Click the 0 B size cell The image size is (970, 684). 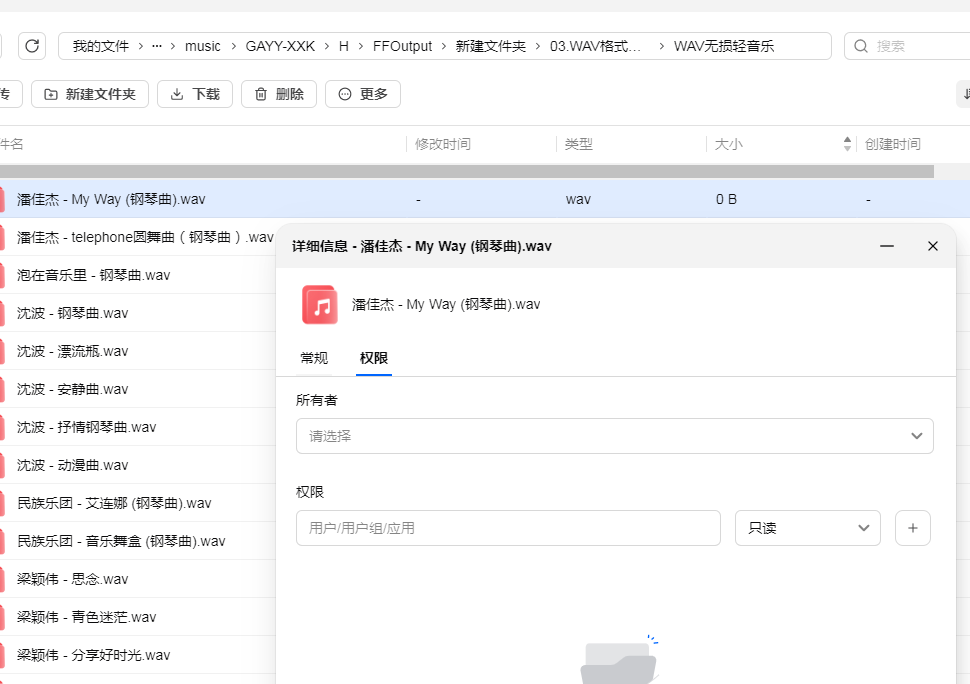click(726, 199)
